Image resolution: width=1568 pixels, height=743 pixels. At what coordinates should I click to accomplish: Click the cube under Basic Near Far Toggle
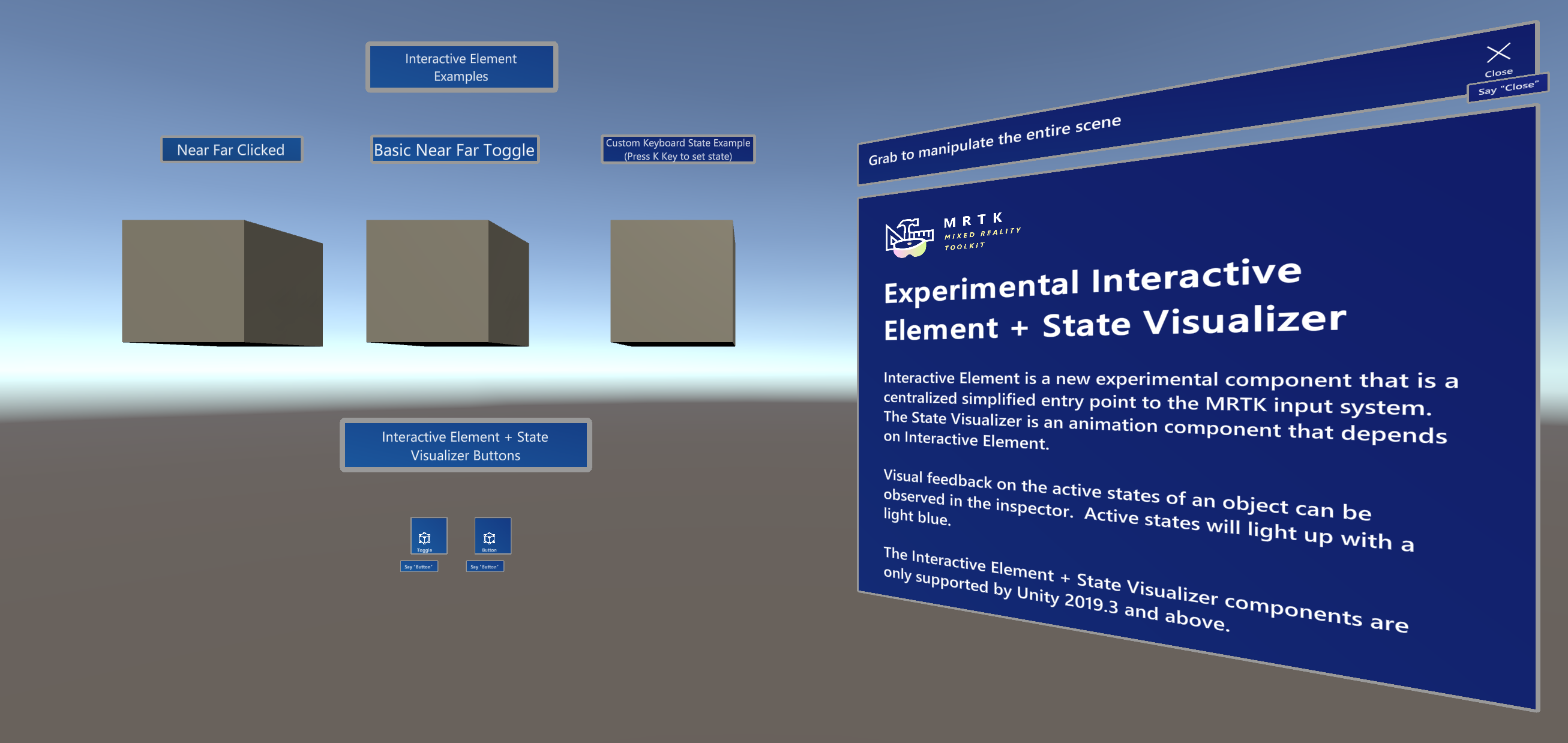click(x=447, y=283)
